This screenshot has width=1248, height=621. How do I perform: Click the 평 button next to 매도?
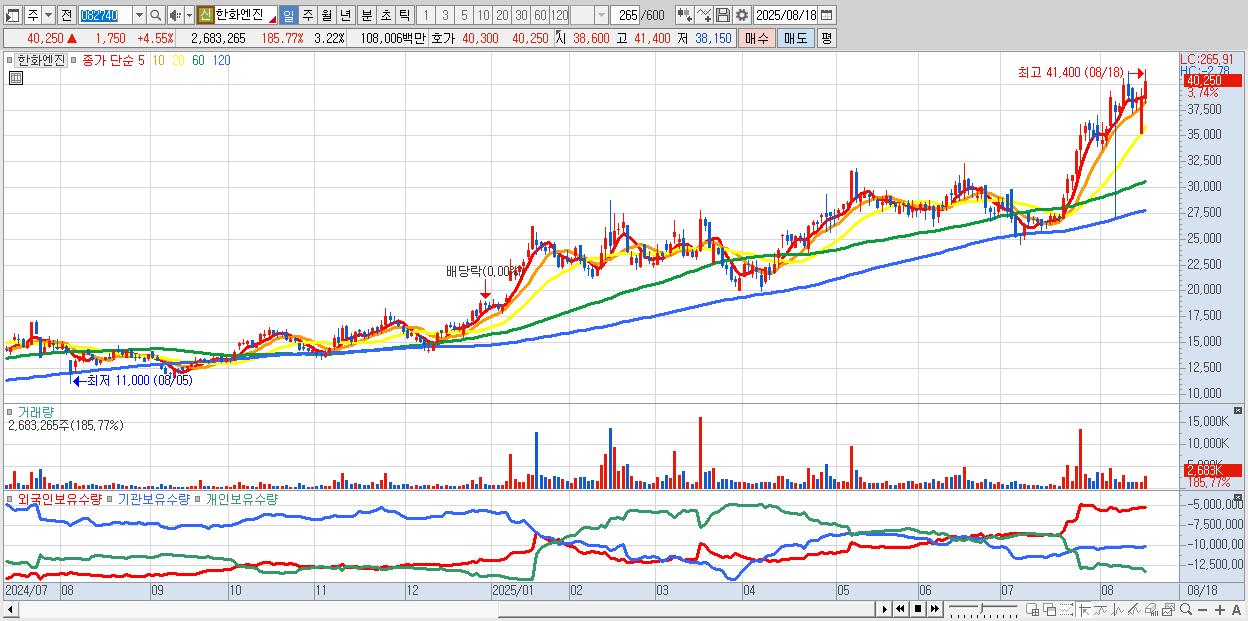pyautogui.click(x=826, y=38)
